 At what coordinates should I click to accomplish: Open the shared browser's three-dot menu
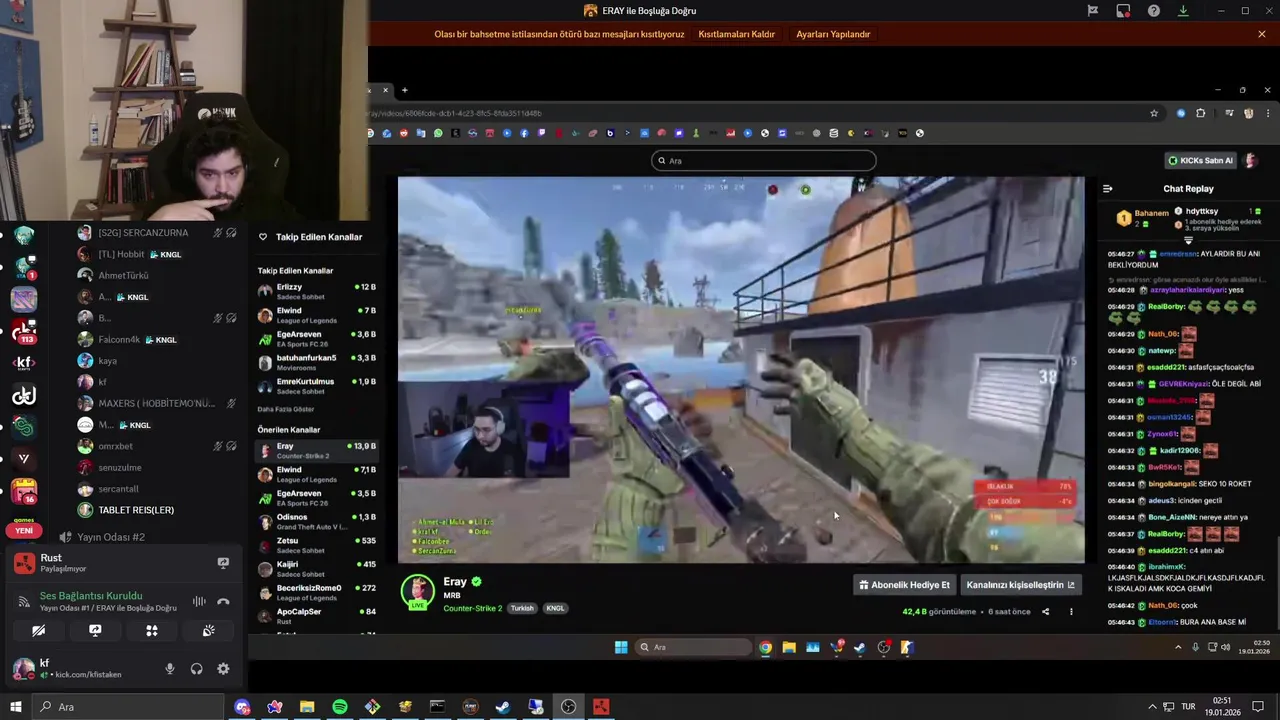tap(1267, 113)
